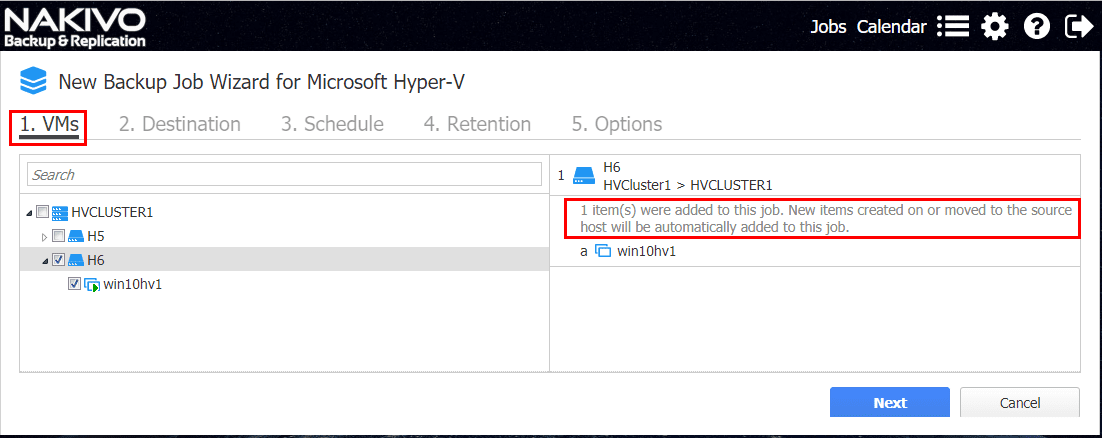1102x438 pixels.
Task: Open the activities list icon in header
Action: click(x=953, y=27)
